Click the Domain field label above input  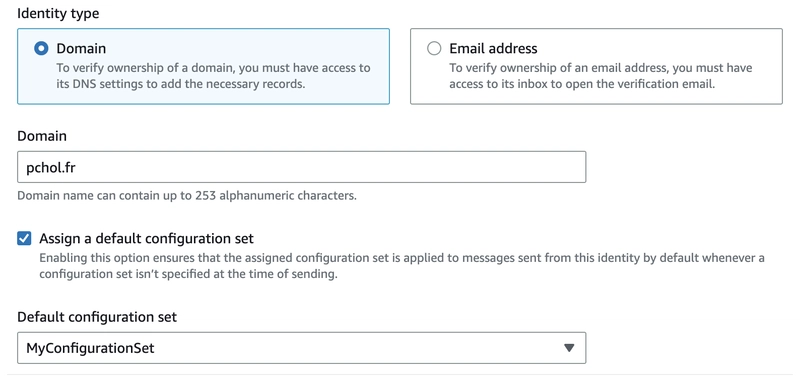(x=42, y=136)
